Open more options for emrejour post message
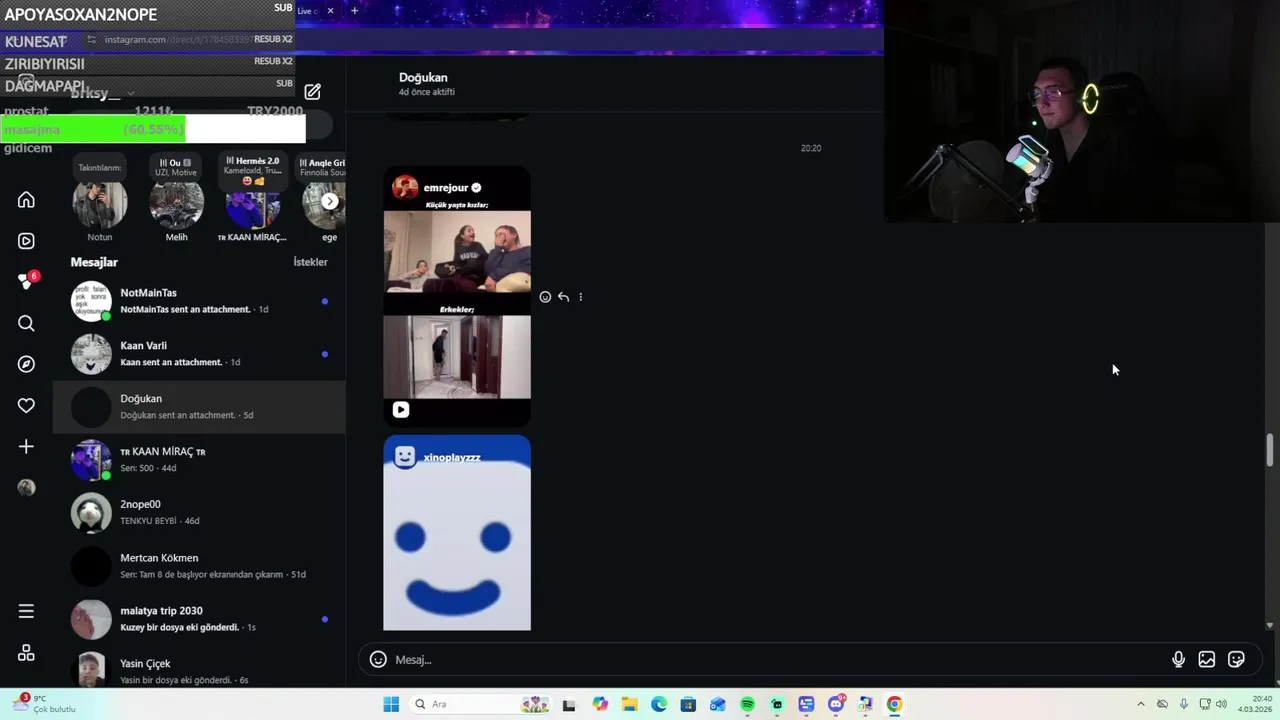This screenshot has width=1280, height=720. pos(581,297)
